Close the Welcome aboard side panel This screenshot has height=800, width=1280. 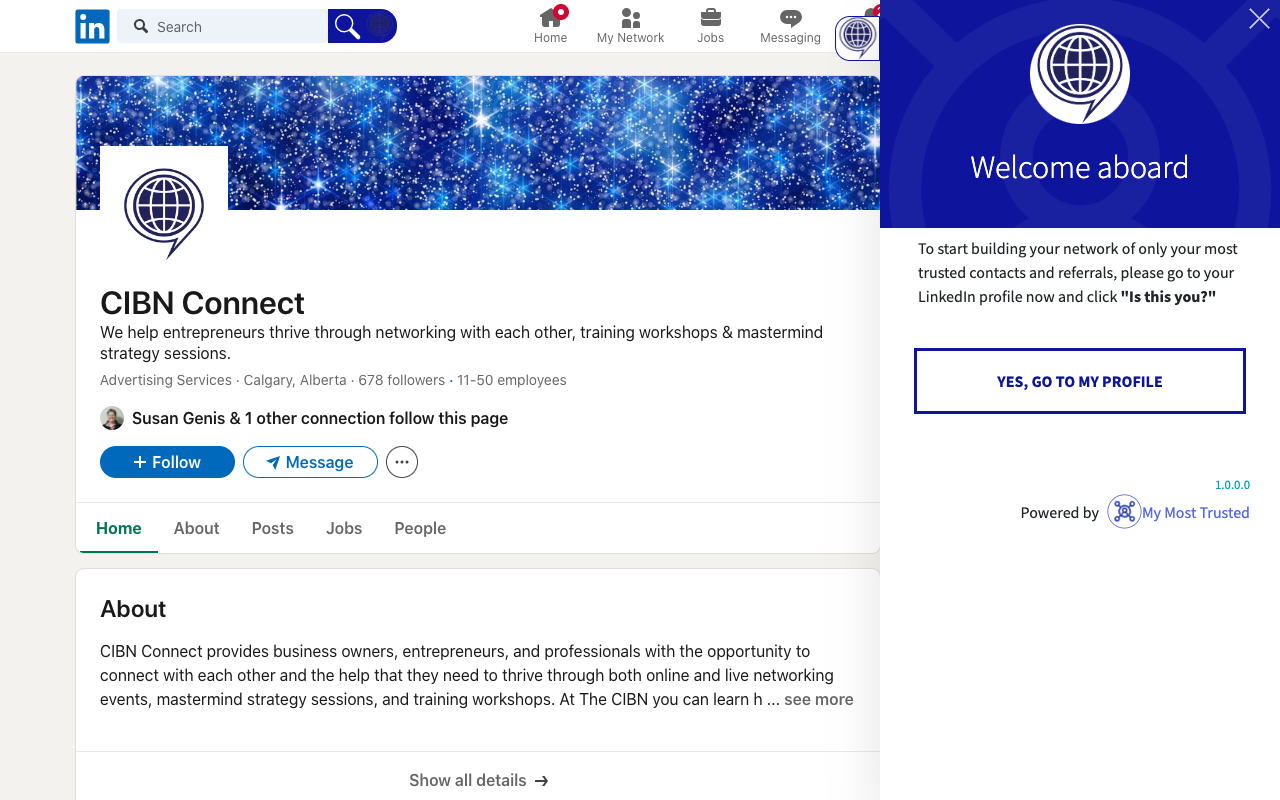(1259, 18)
